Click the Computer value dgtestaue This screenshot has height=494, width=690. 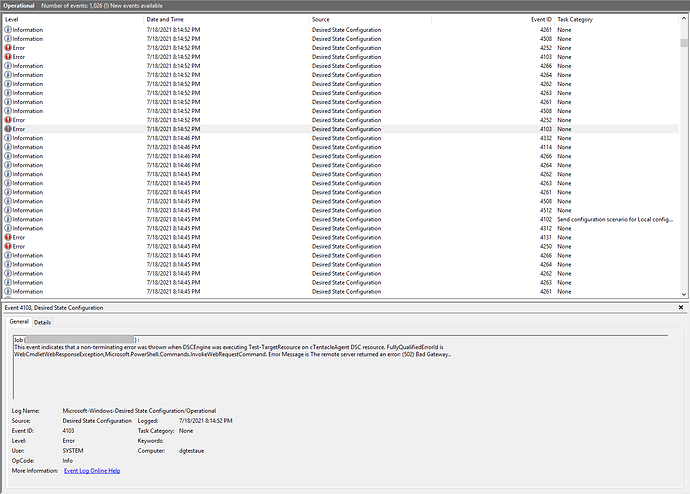pos(191,450)
